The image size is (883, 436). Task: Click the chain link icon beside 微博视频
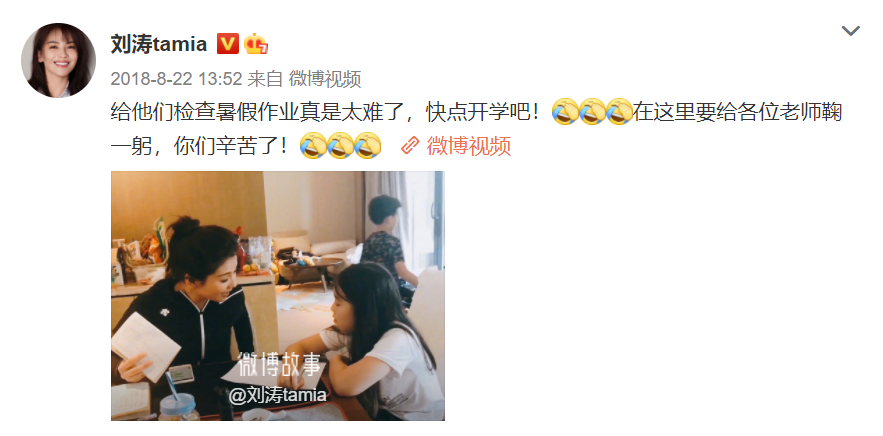pyautogui.click(x=410, y=145)
